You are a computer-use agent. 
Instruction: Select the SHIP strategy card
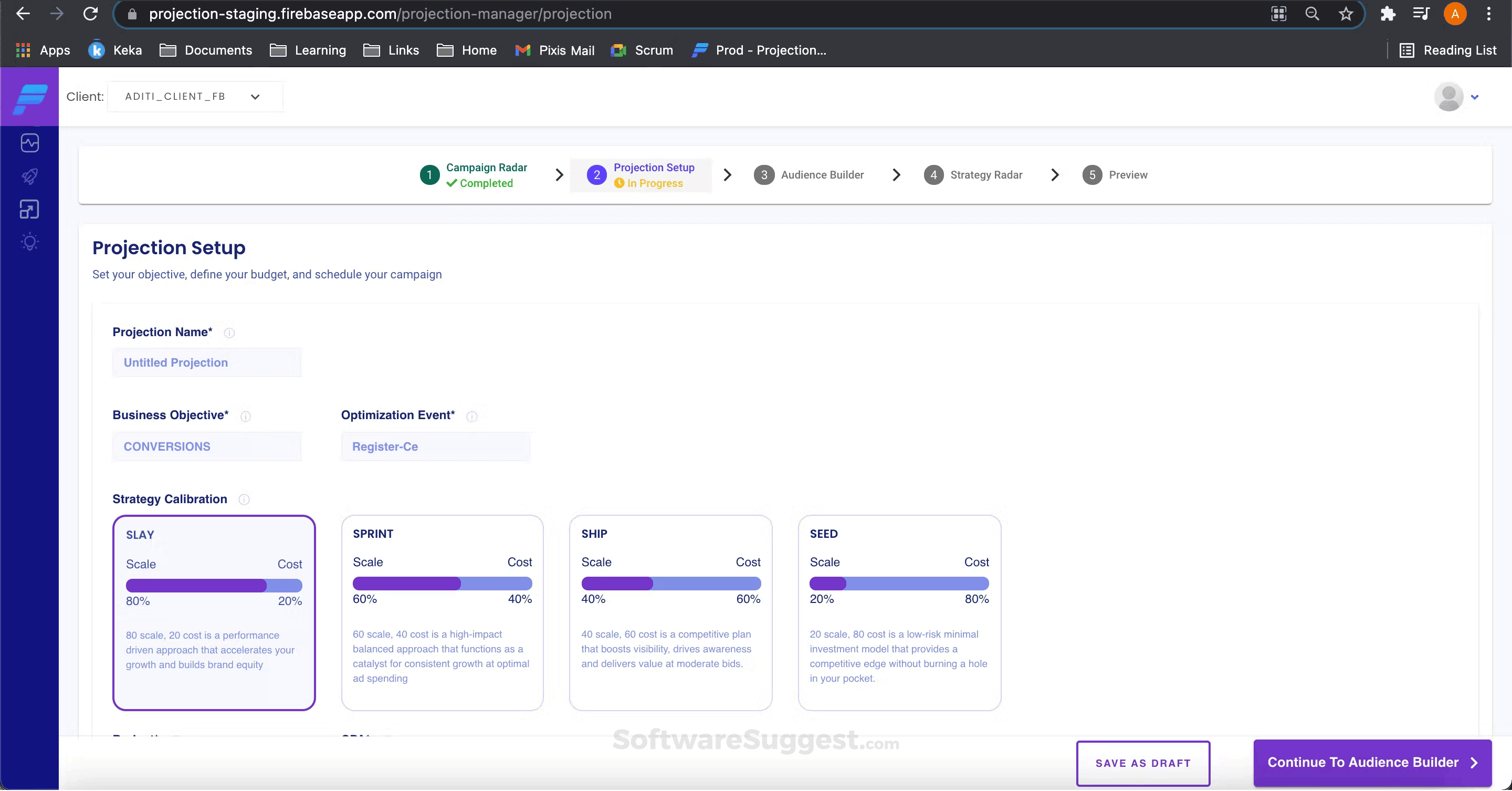[x=671, y=613]
